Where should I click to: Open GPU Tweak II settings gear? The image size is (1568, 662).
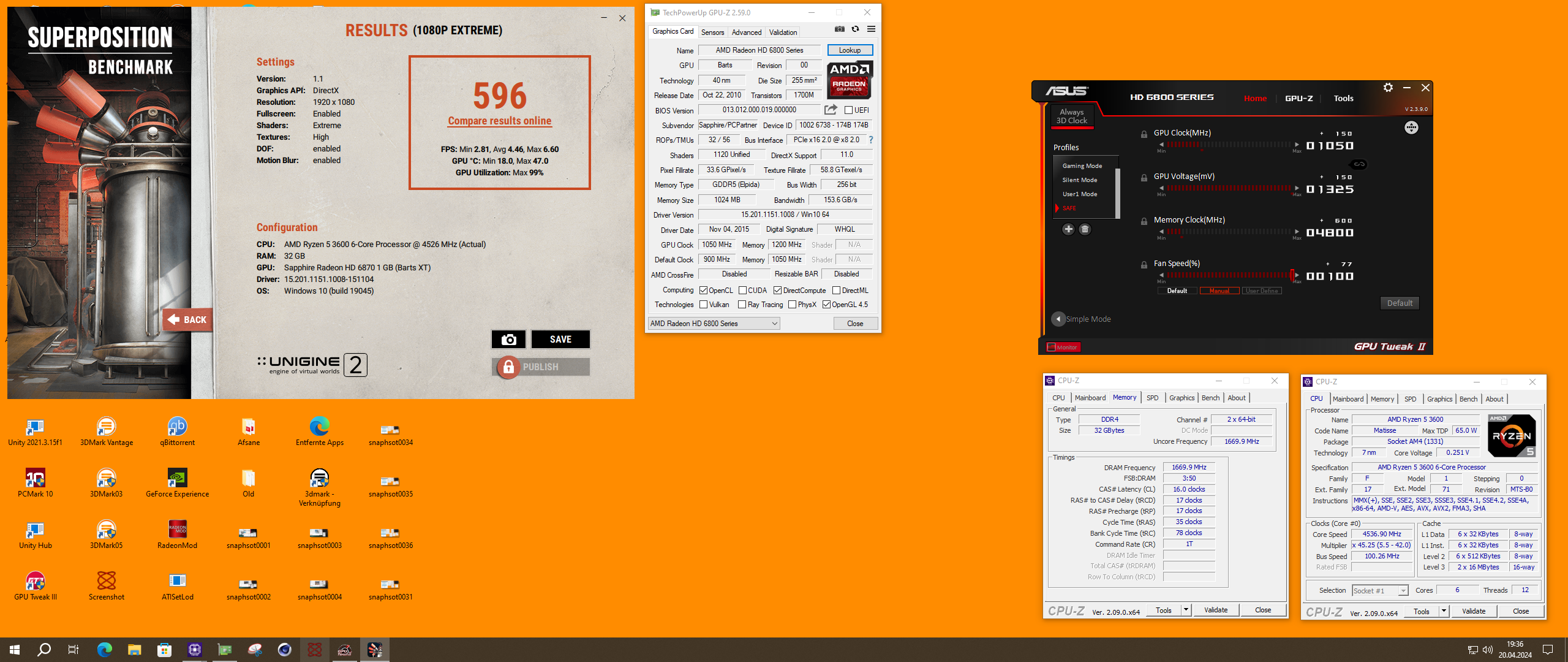coord(1388,88)
